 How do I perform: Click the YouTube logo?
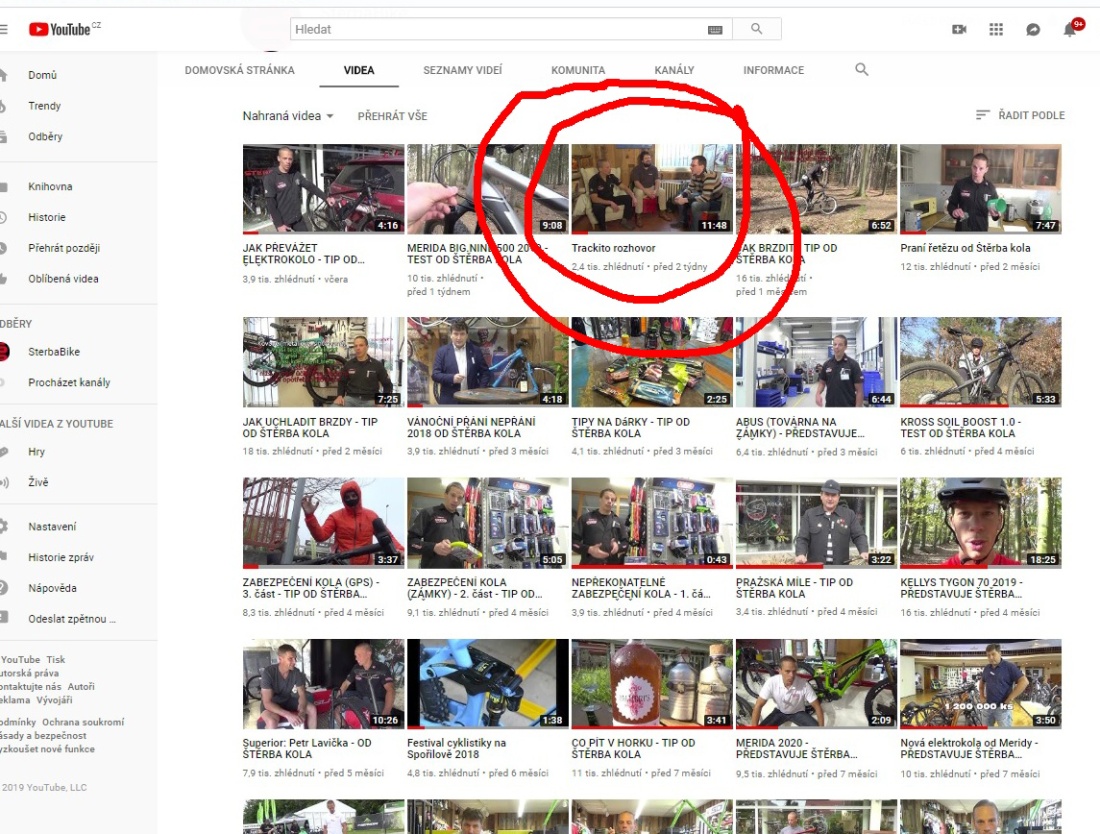click(x=64, y=29)
